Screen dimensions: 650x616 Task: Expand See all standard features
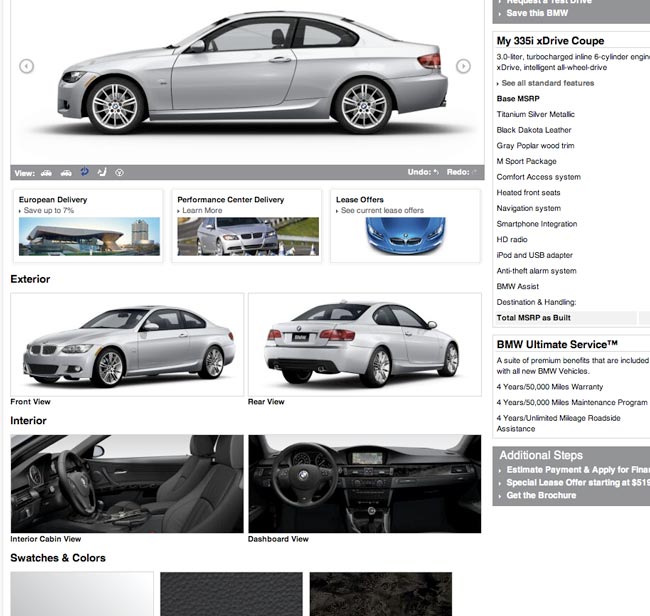pos(547,83)
